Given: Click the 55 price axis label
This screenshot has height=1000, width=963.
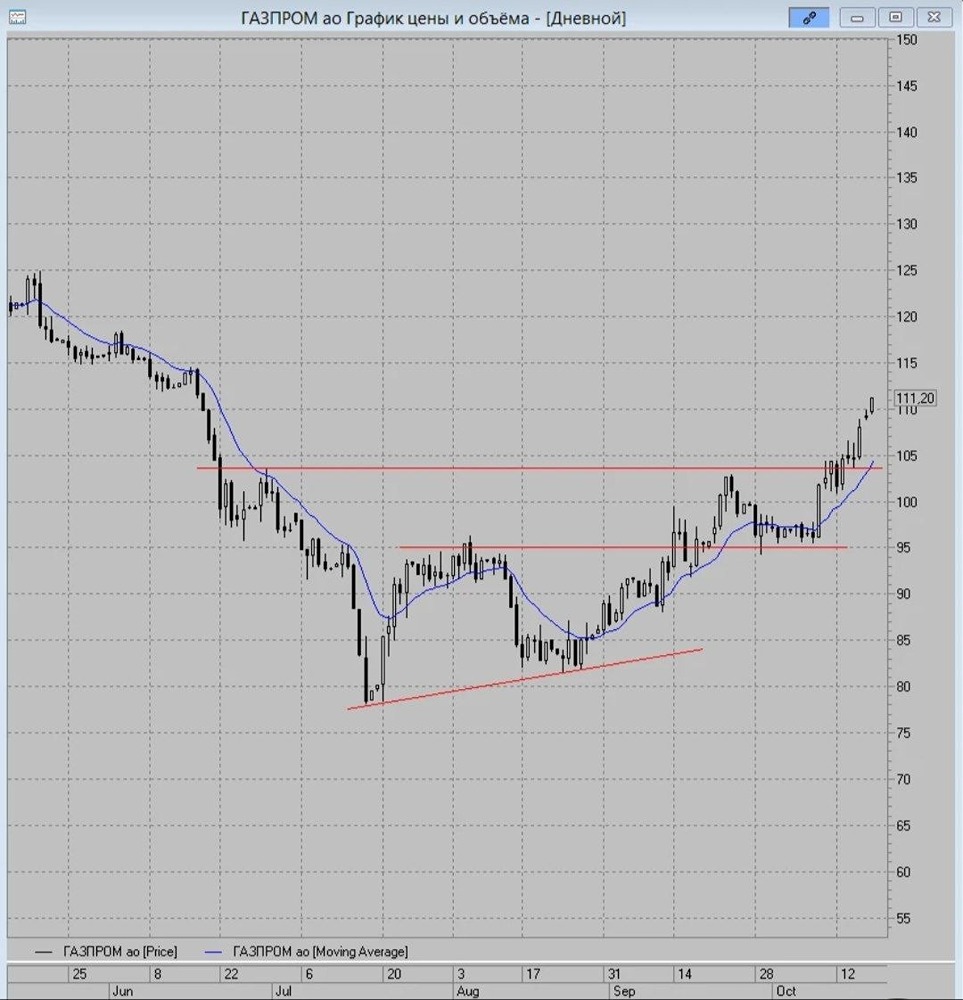Looking at the screenshot, I should (x=904, y=918).
